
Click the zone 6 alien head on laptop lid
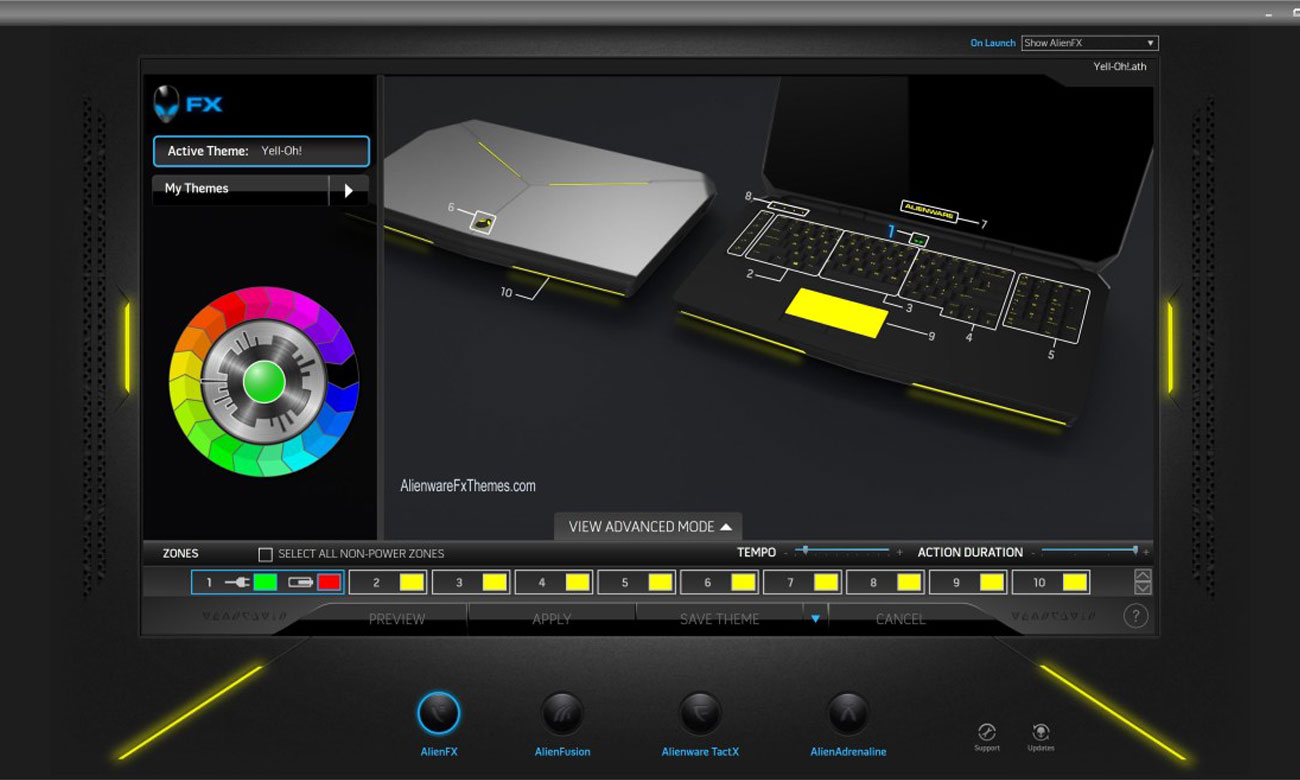(x=484, y=221)
